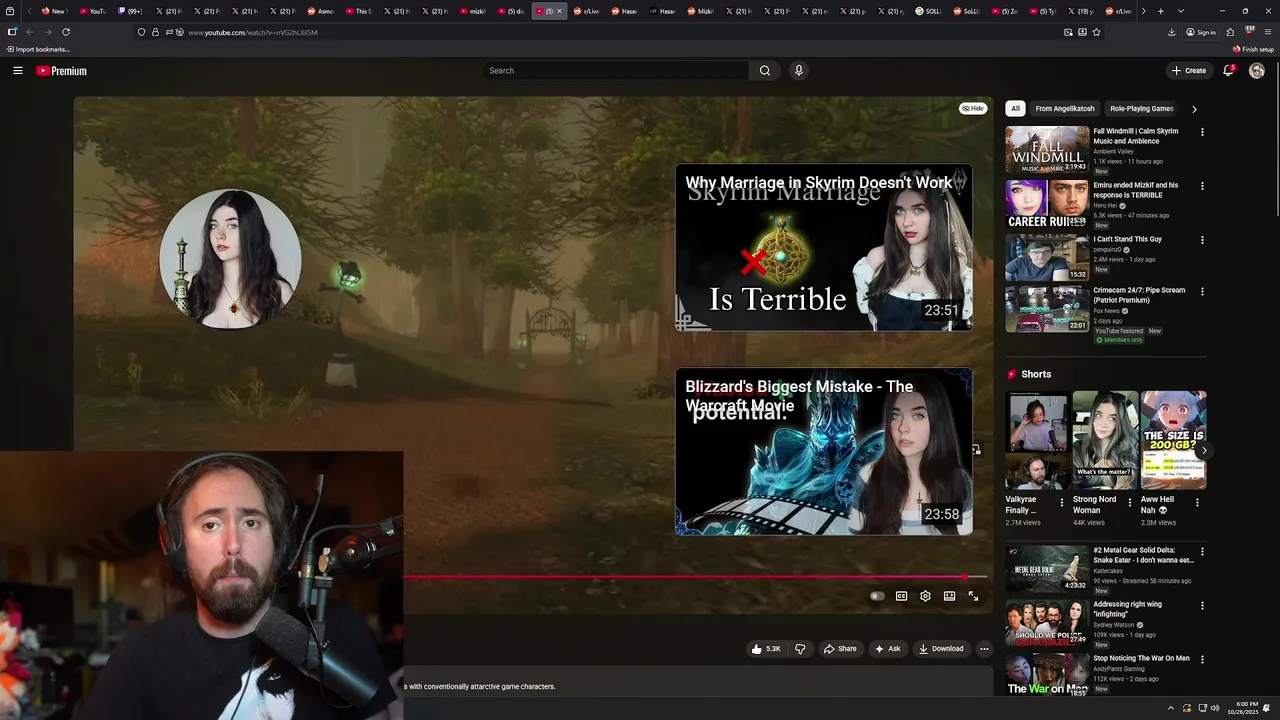Open options for Fall Windmill video
Screen dimensions: 1280x720
[1202, 132]
